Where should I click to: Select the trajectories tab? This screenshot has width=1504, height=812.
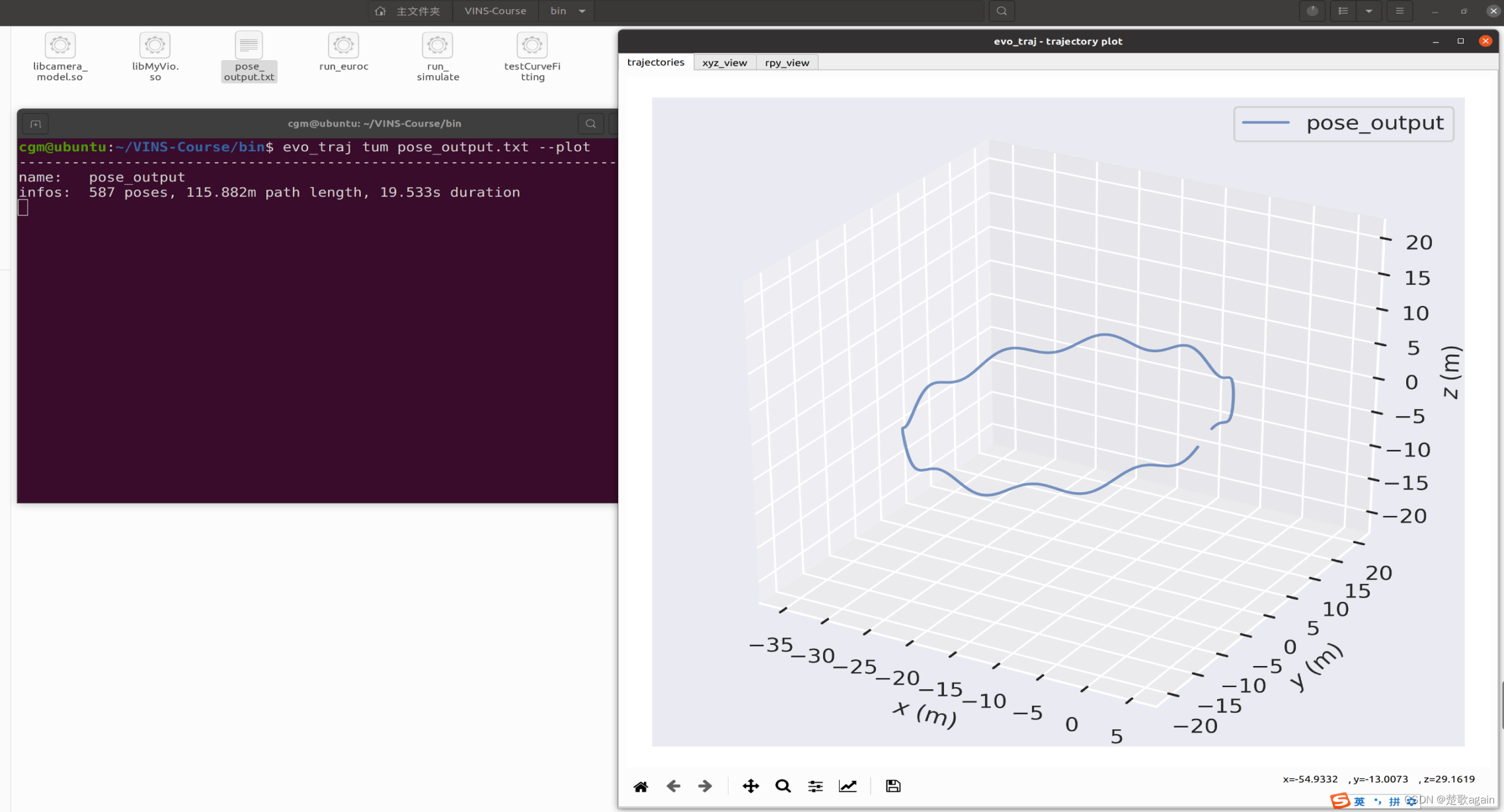(655, 62)
